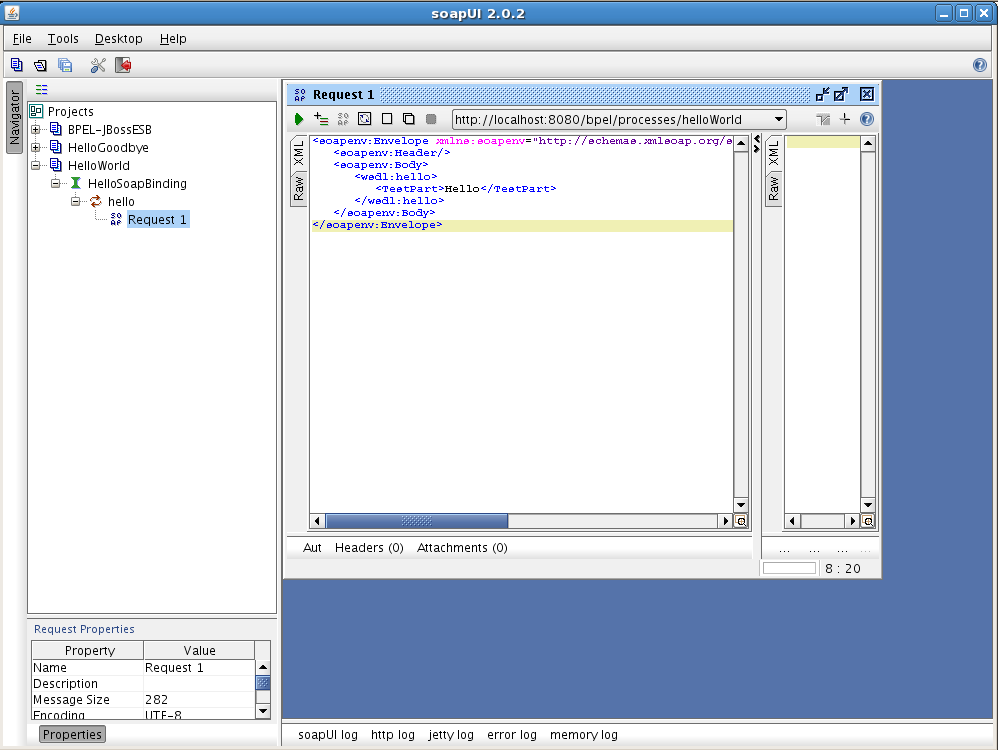Switch request editor to Raw view
This screenshot has height=750, width=998.
click(298, 188)
